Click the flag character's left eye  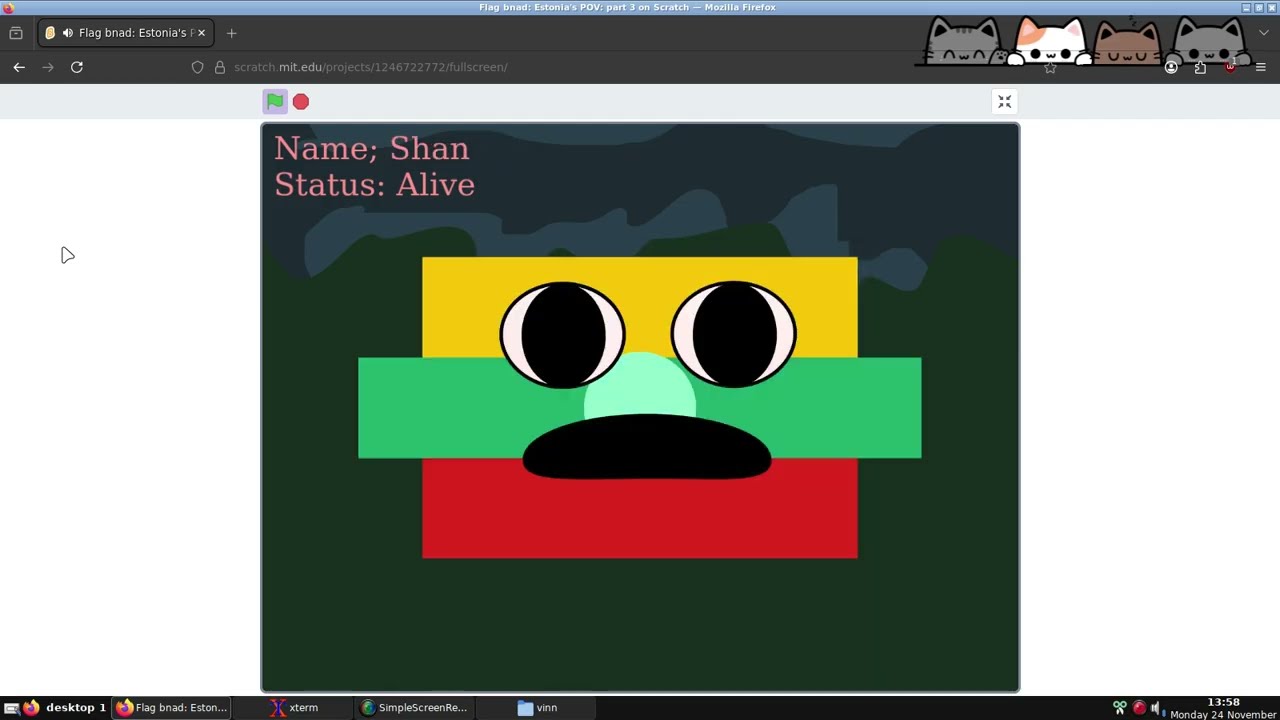coord(563,334)
